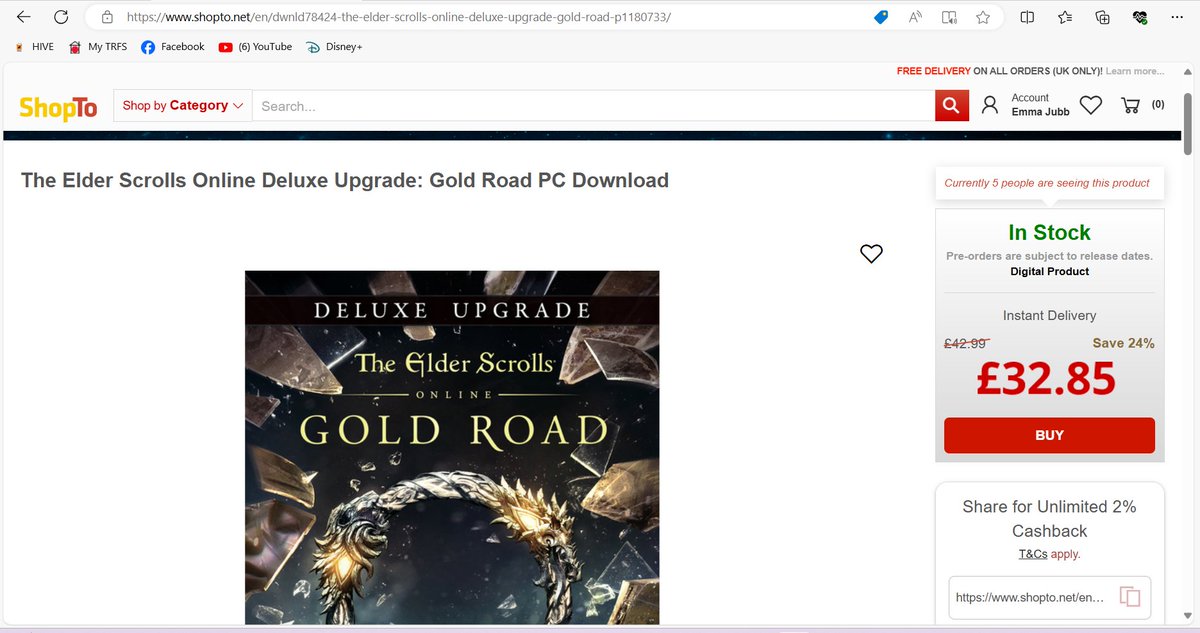Open the My TRFS bookmark
Image resolution: width=1200 pixels, height=633 pixels.
pos(98,46)
